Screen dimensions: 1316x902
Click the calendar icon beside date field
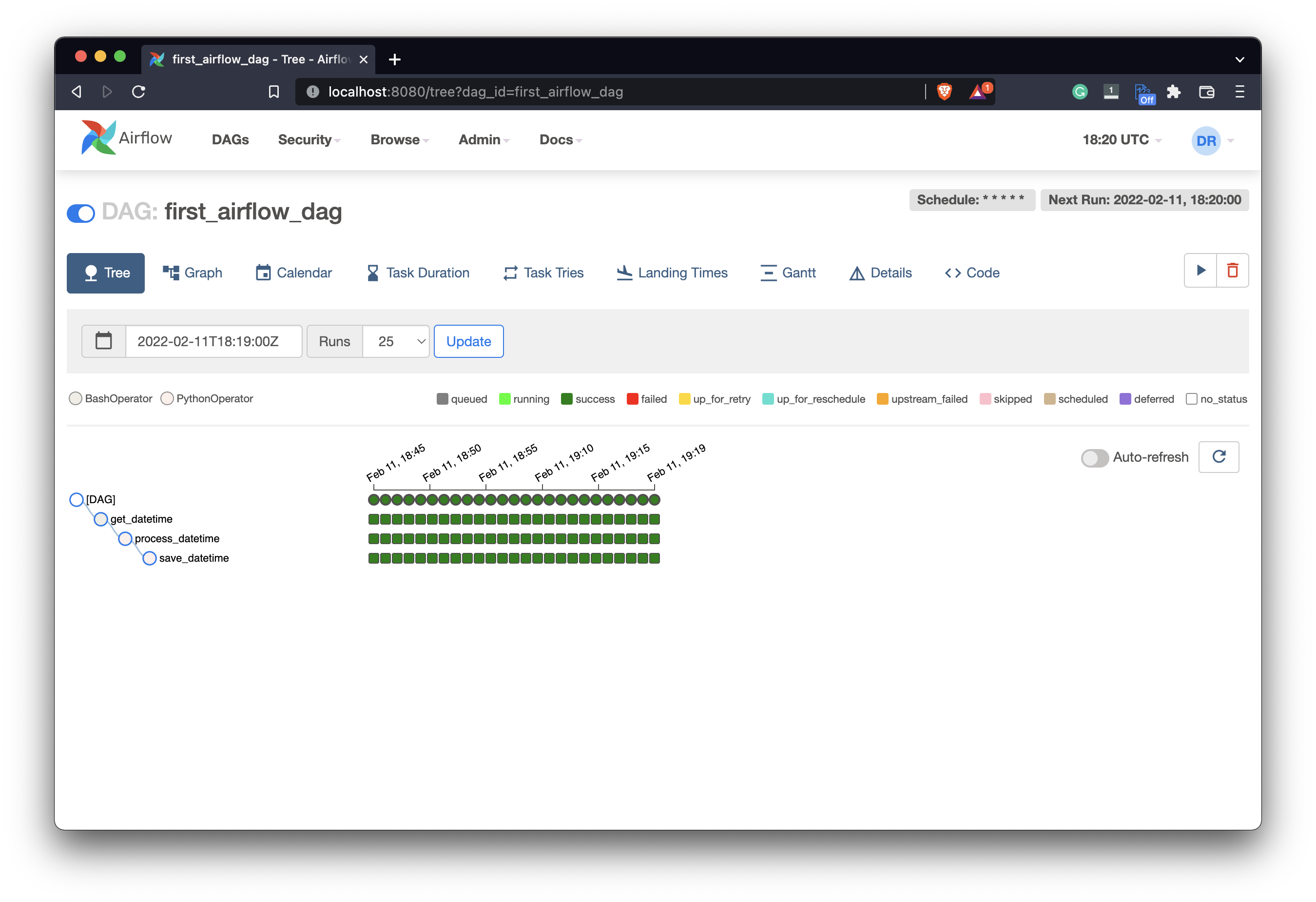[104, 341]
